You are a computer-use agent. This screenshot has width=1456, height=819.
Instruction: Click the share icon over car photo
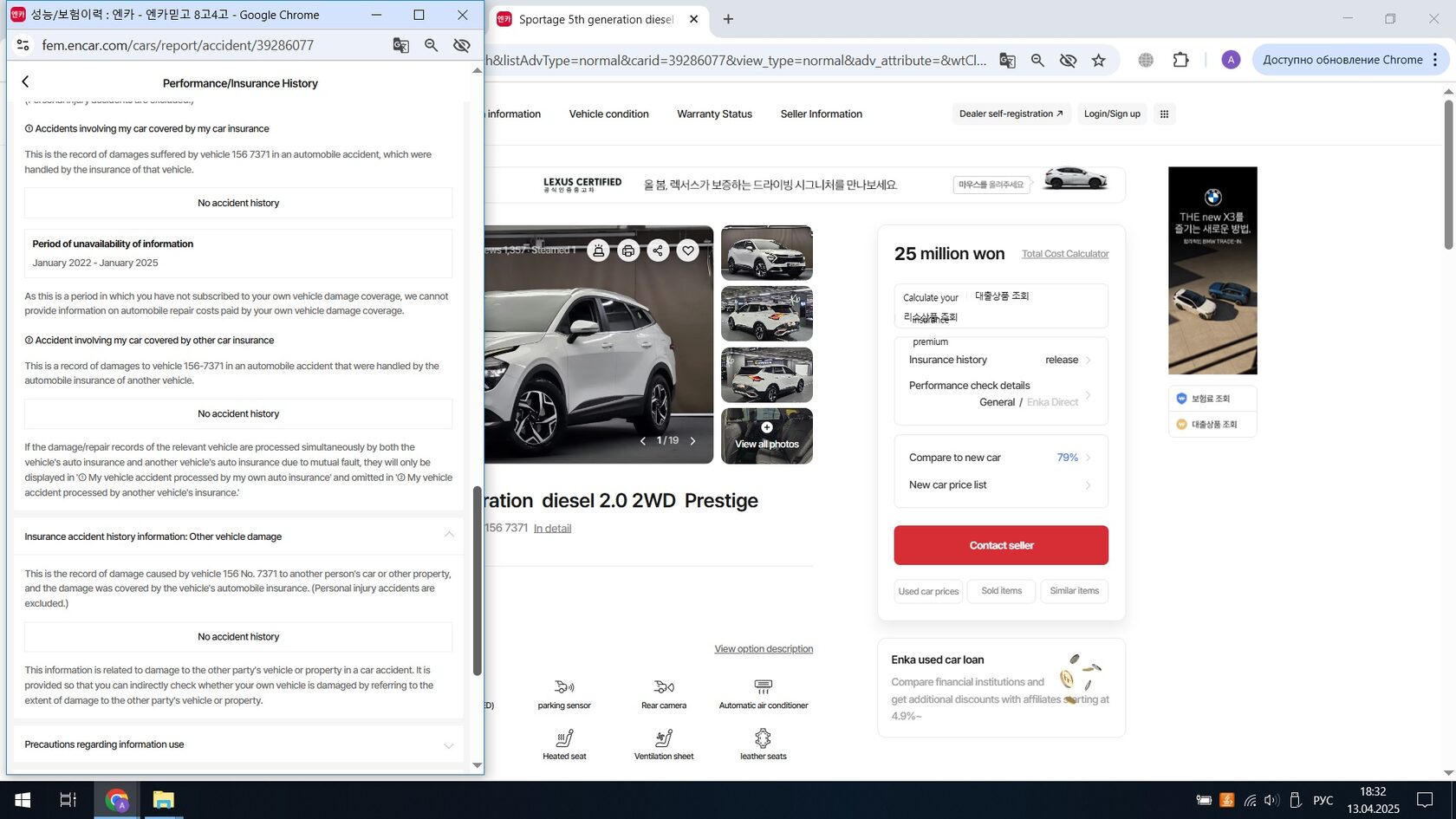click(658, 250)
